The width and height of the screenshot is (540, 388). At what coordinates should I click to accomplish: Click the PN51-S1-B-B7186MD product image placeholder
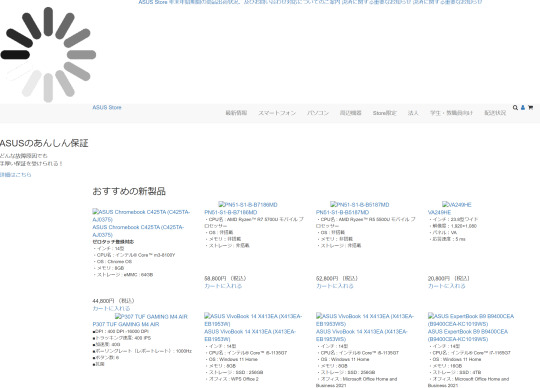248,205
